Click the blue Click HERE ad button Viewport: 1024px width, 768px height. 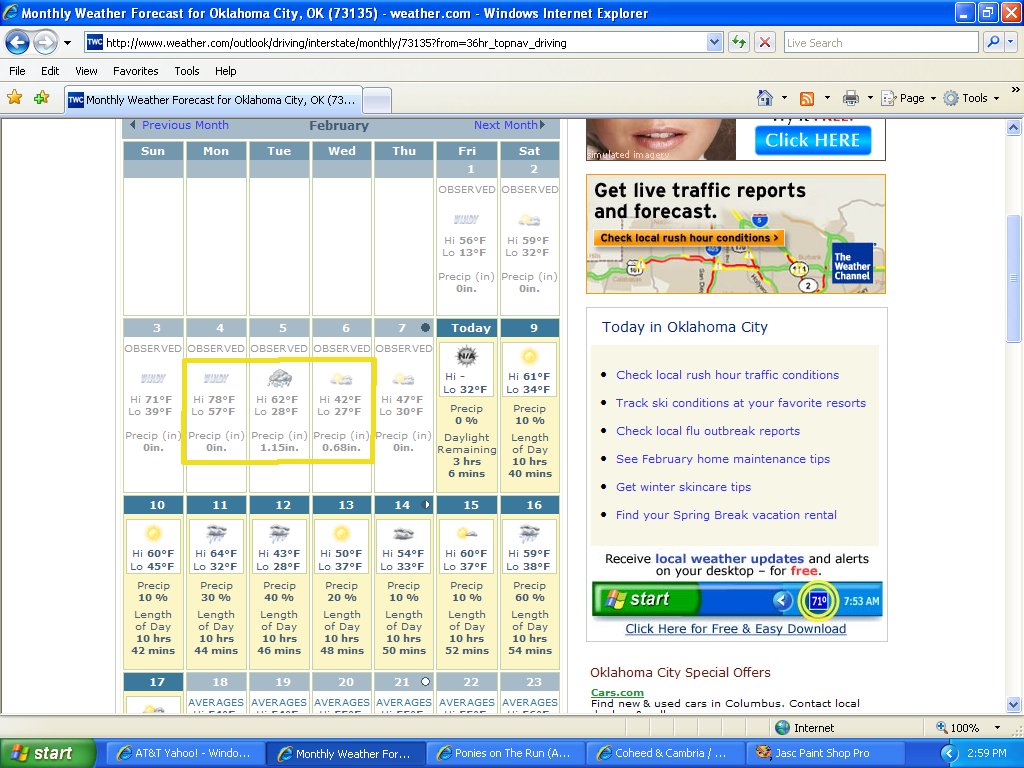point(812,141)
